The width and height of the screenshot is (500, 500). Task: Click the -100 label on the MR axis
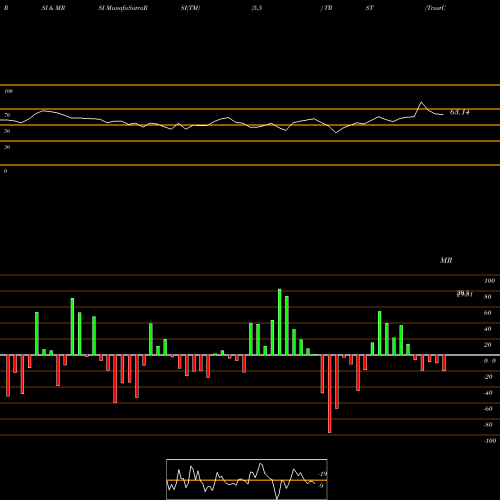click(x=490, y=441)
